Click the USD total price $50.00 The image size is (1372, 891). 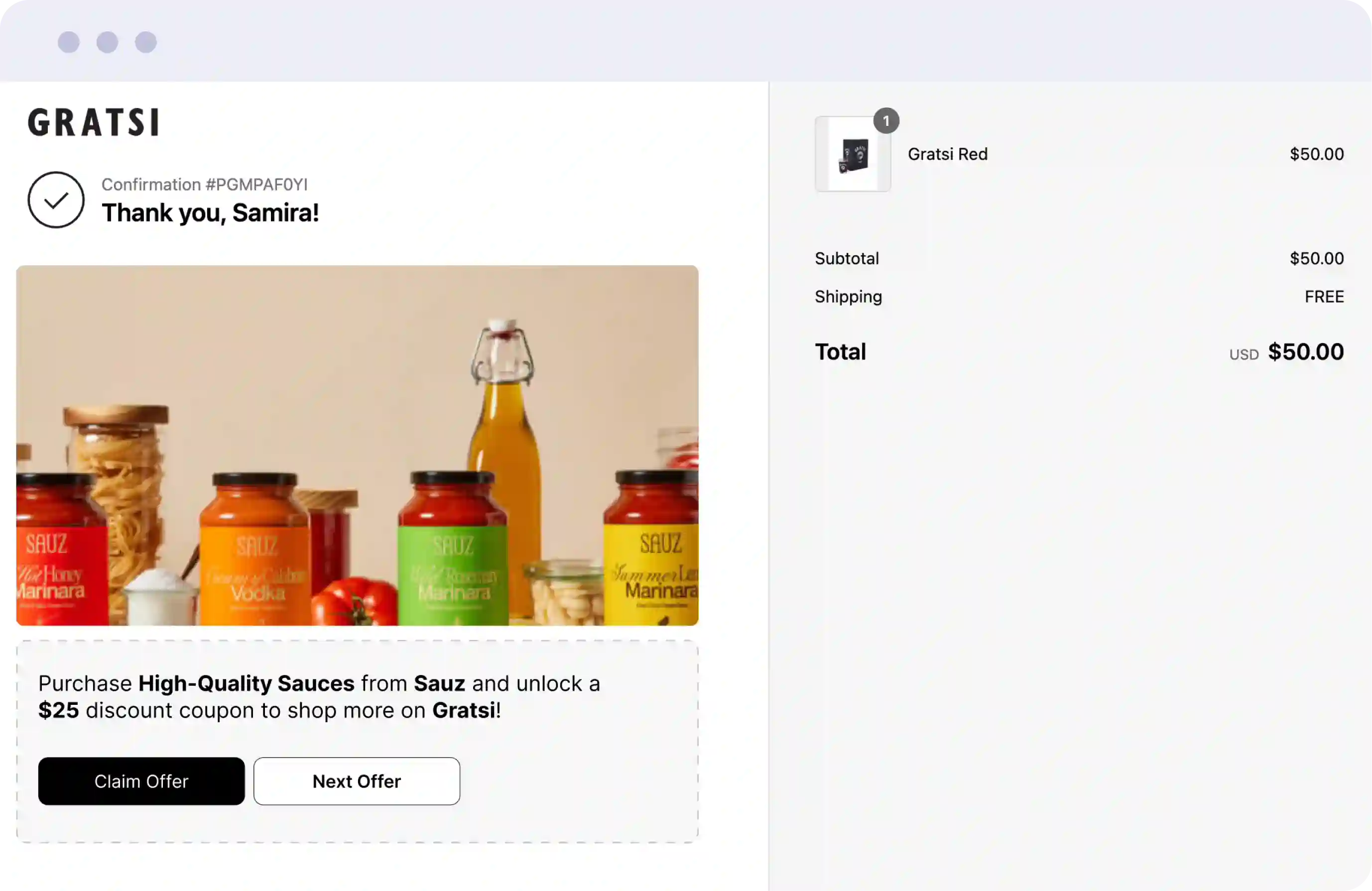[1305, 351]
